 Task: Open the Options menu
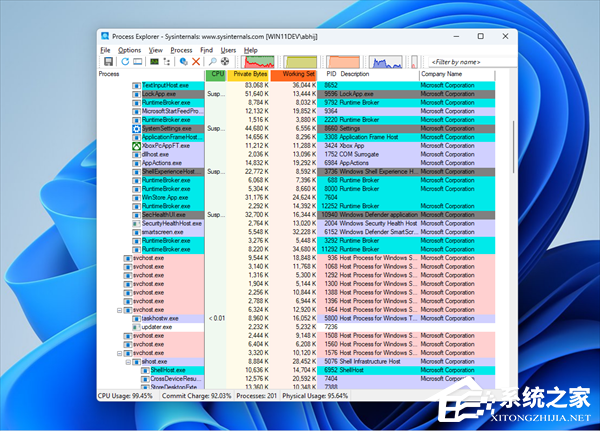pyautogui.click(x=129, y=50)
